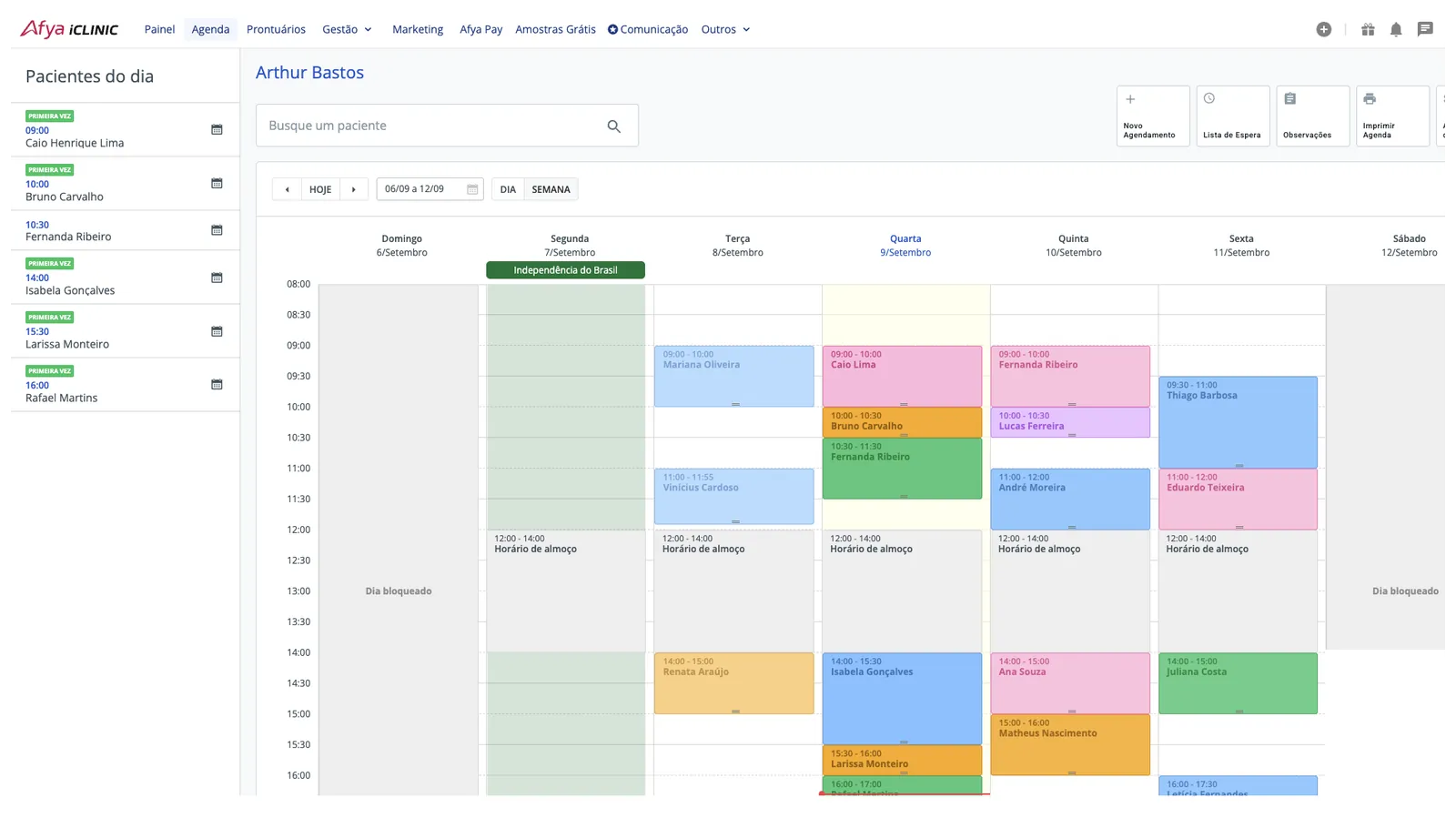Image resolution: width=1456 pixels, height=828 pixels.
Task: Open the gift icon in header
Action: tap(1368, 29)
